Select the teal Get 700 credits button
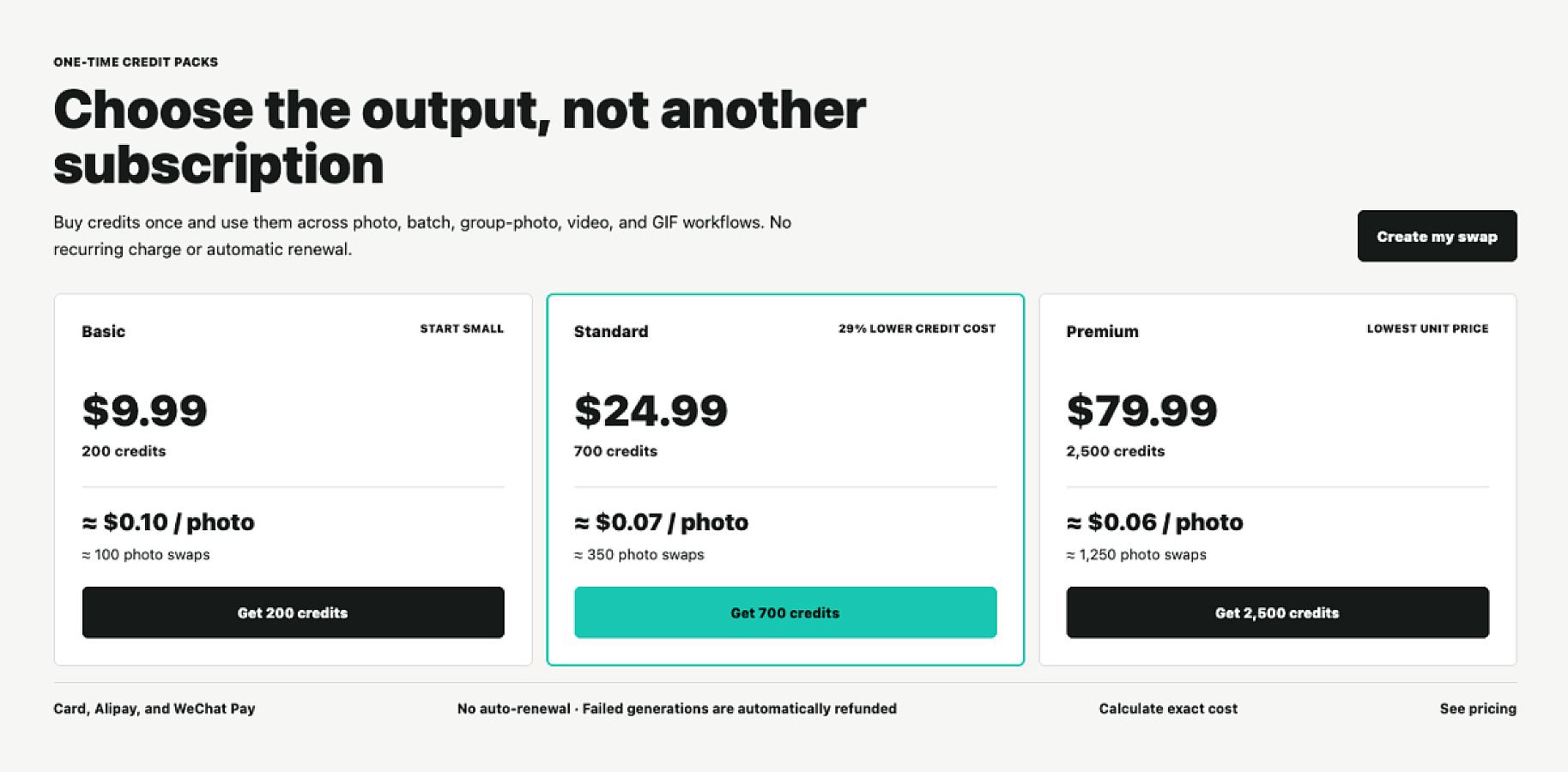This screenshot has width=1568, height=772. point(785,612)
